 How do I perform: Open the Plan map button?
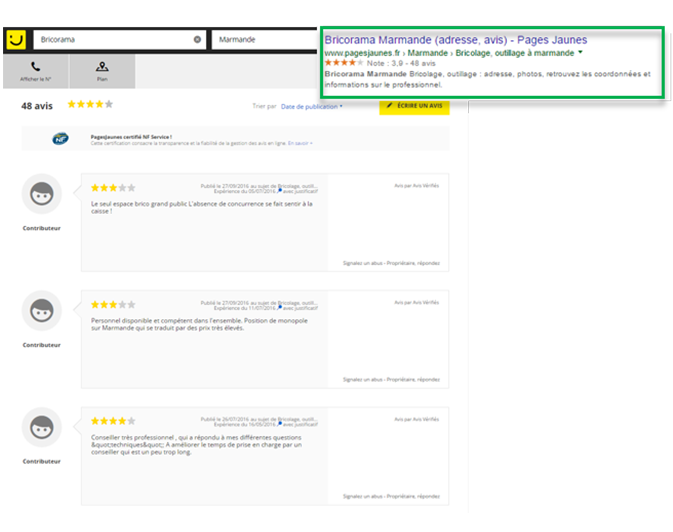click(102, 71)
